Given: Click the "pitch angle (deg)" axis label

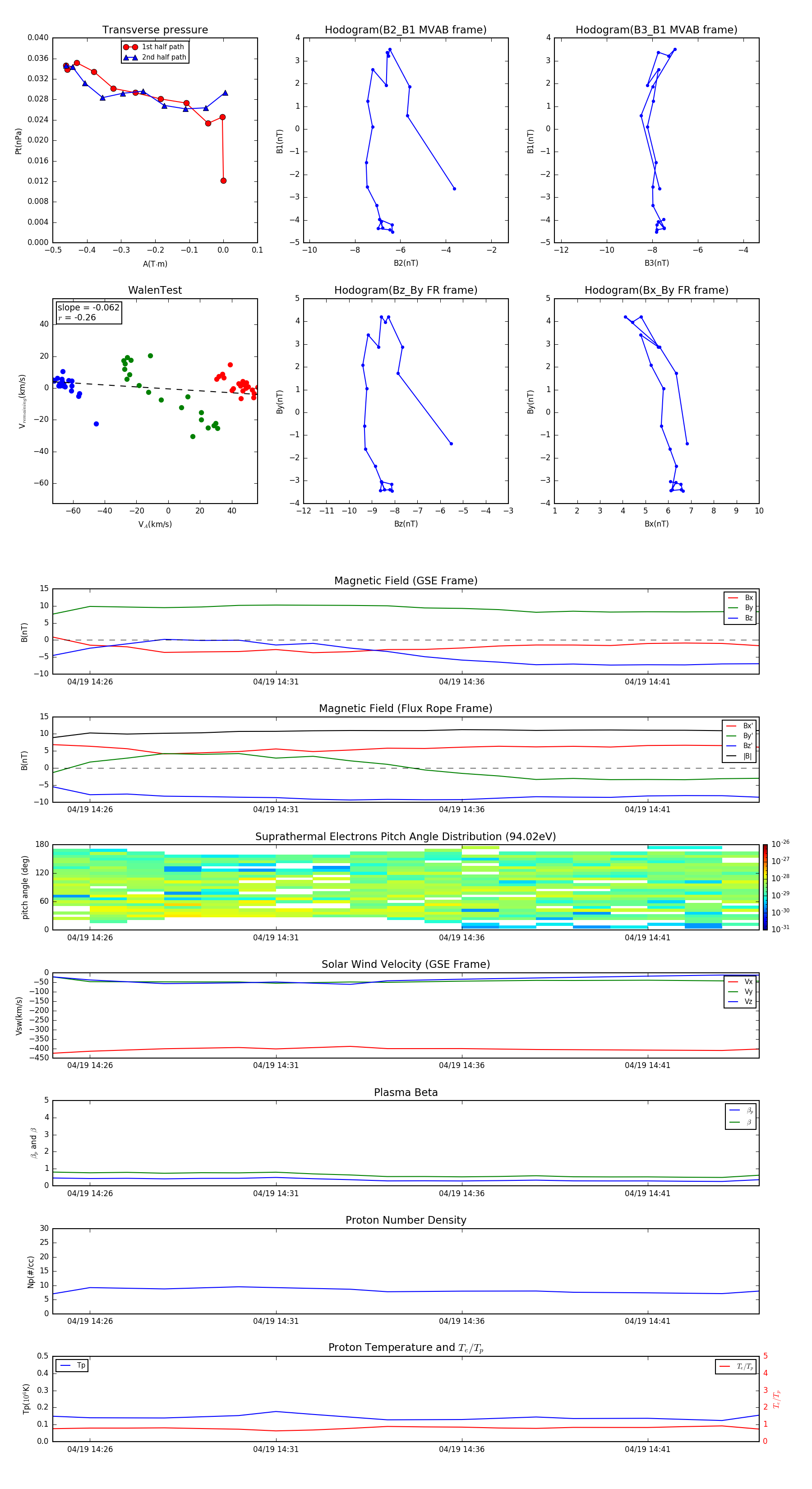Looking at the screenshot, I should coord(25,887).
